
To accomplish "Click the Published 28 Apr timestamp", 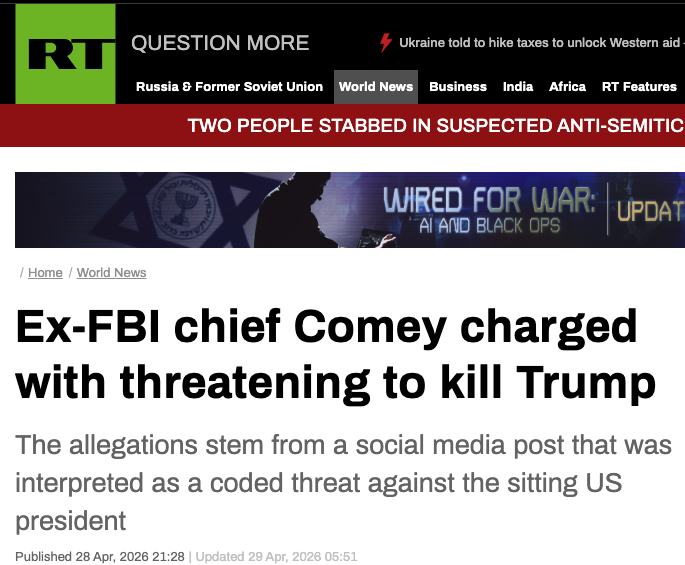I will click(x=99, y=556).
